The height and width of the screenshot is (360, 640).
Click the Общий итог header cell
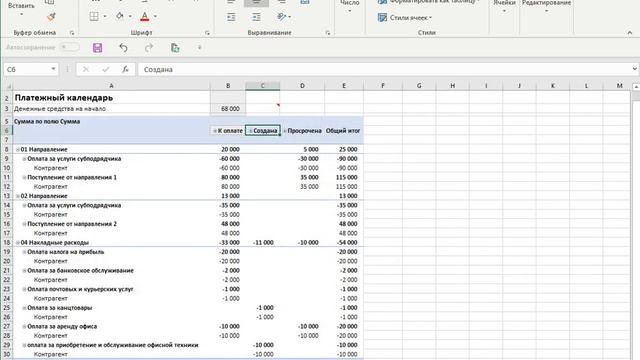tap(343, 131)
